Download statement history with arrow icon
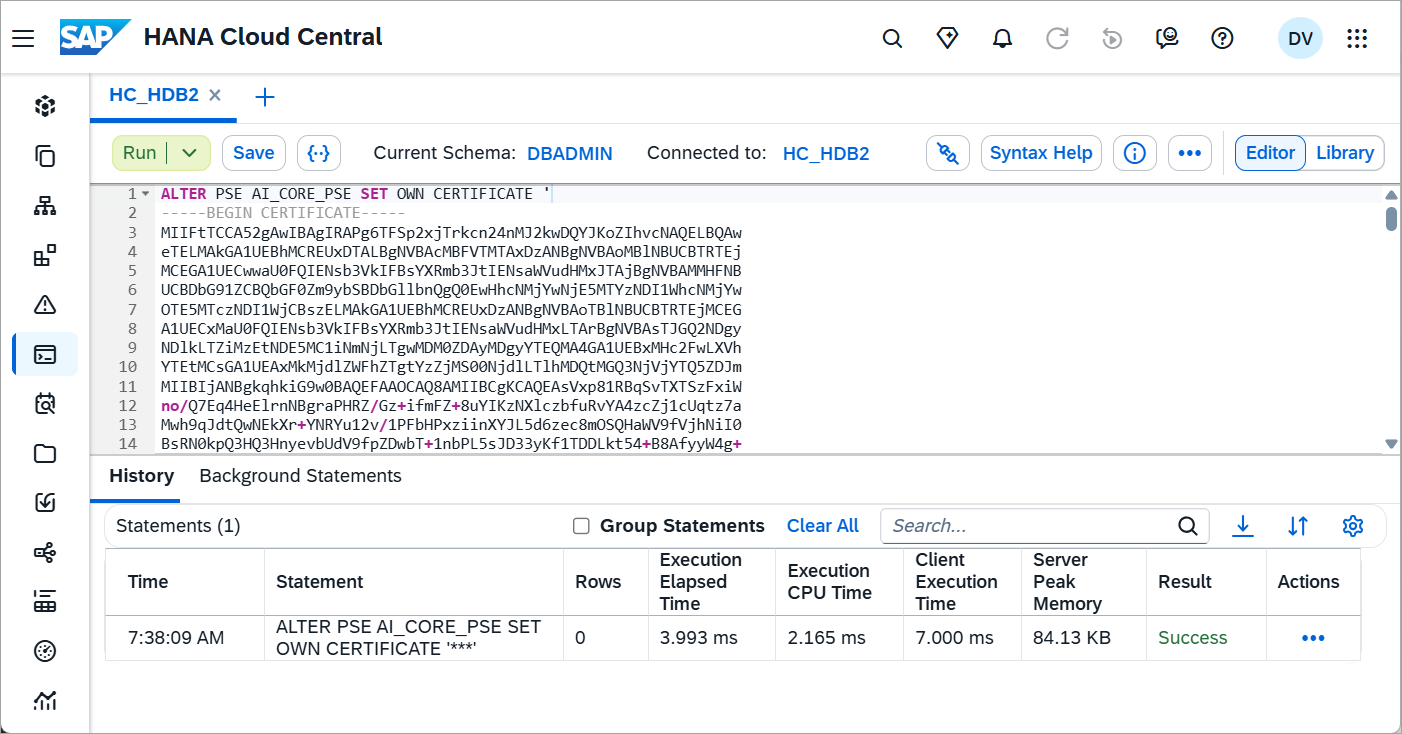This screenshot has width=1402, height=734. (x=1243, y=526)
